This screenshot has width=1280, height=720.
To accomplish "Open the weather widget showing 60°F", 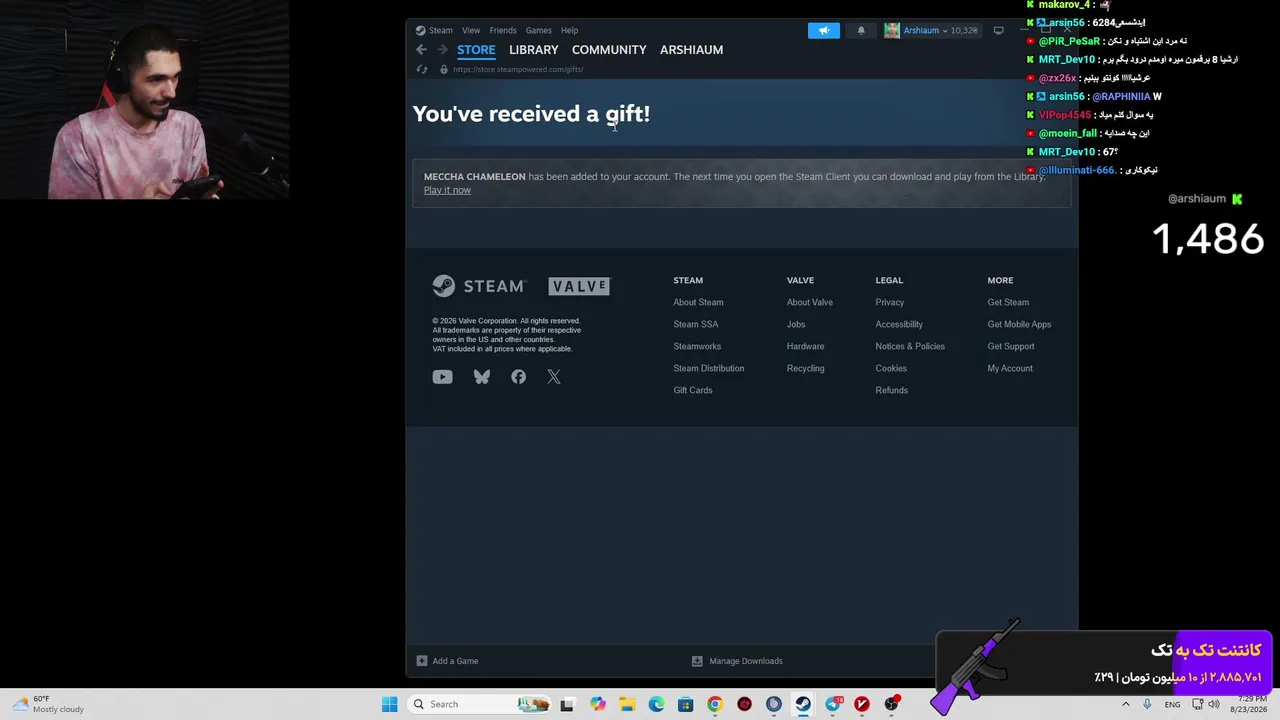I will tap(48, 704).
